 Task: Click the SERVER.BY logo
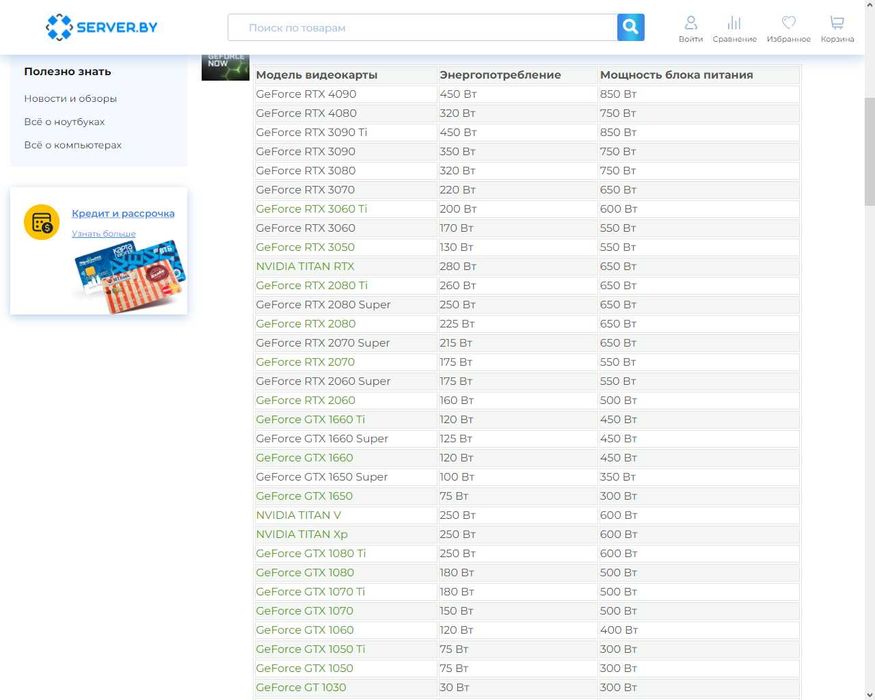(102, 27)
